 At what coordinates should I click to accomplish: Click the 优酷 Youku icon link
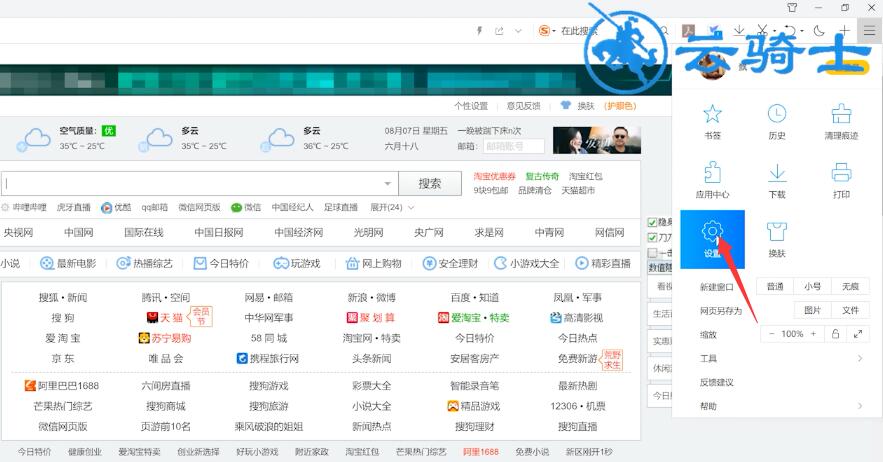pyautogui.click(x=106, y=207)
